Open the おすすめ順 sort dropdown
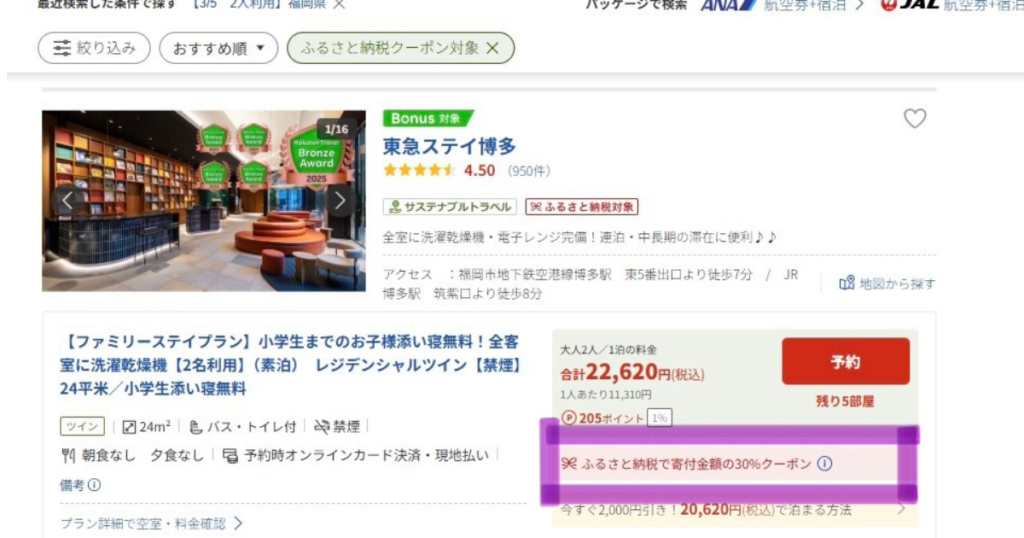Viewport: 1024px width, 538px height. 219,48
